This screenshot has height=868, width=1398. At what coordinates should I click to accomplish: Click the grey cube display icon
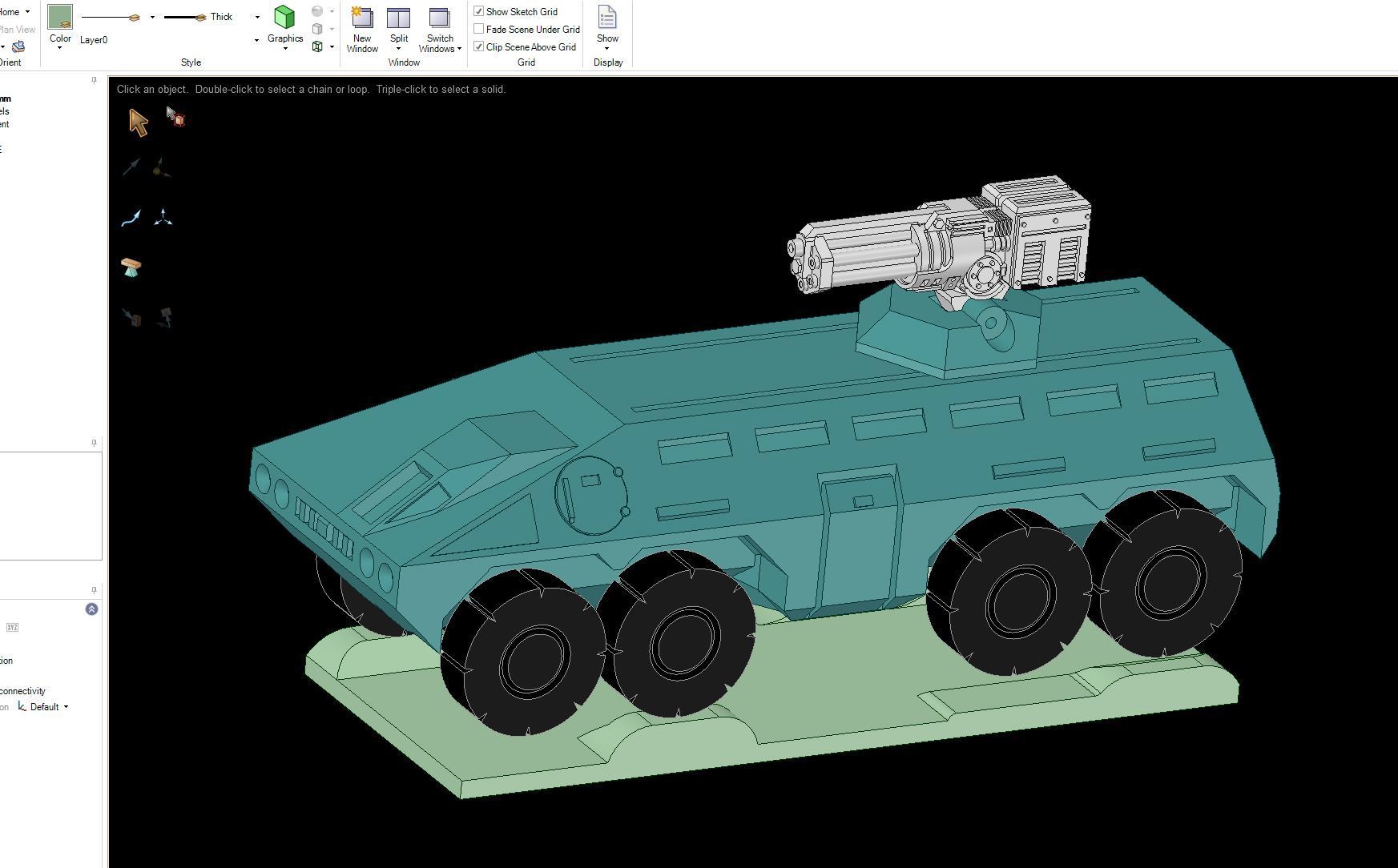pos(317,29)
